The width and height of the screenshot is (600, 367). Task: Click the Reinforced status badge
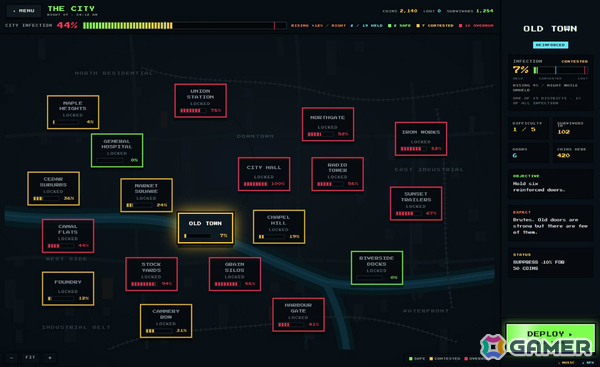tap(550, 45)
